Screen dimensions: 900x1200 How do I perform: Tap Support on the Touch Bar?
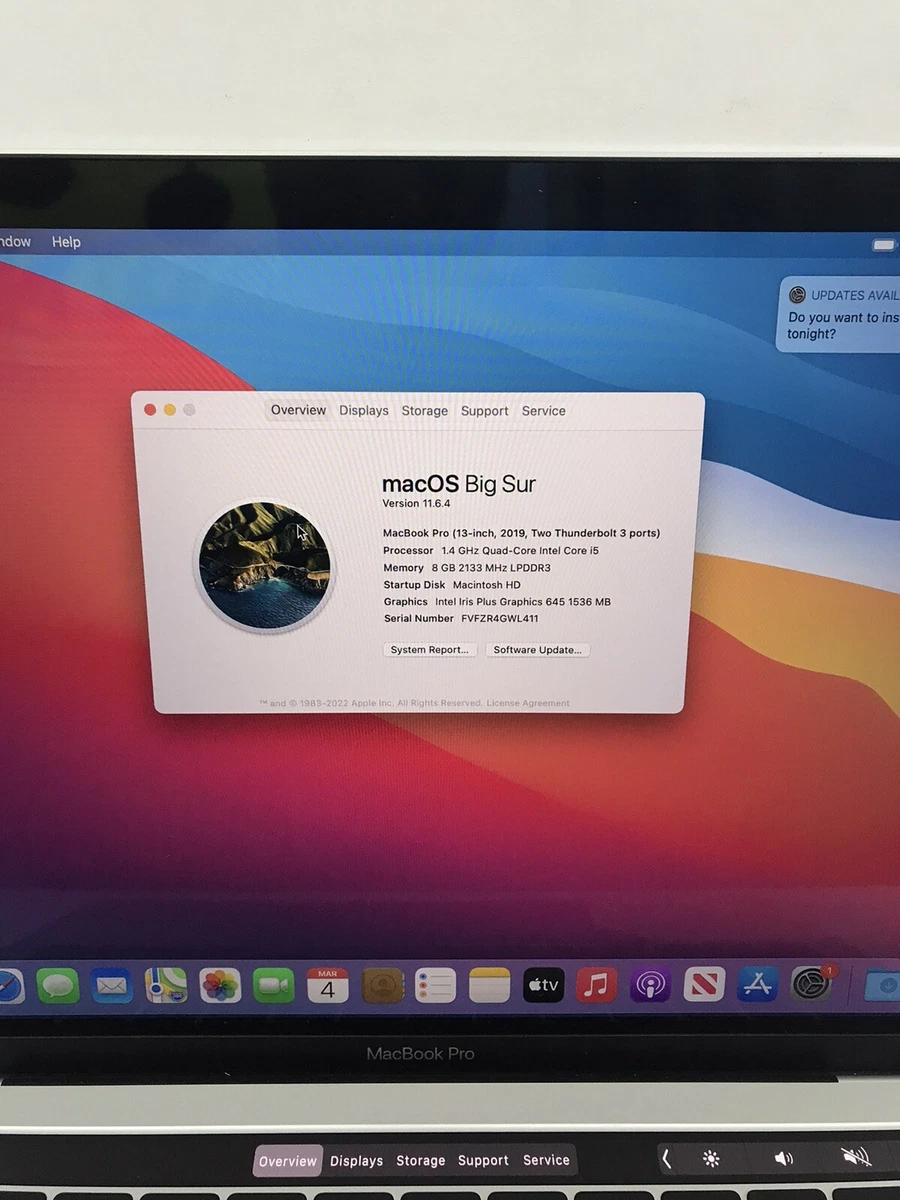484,1161
